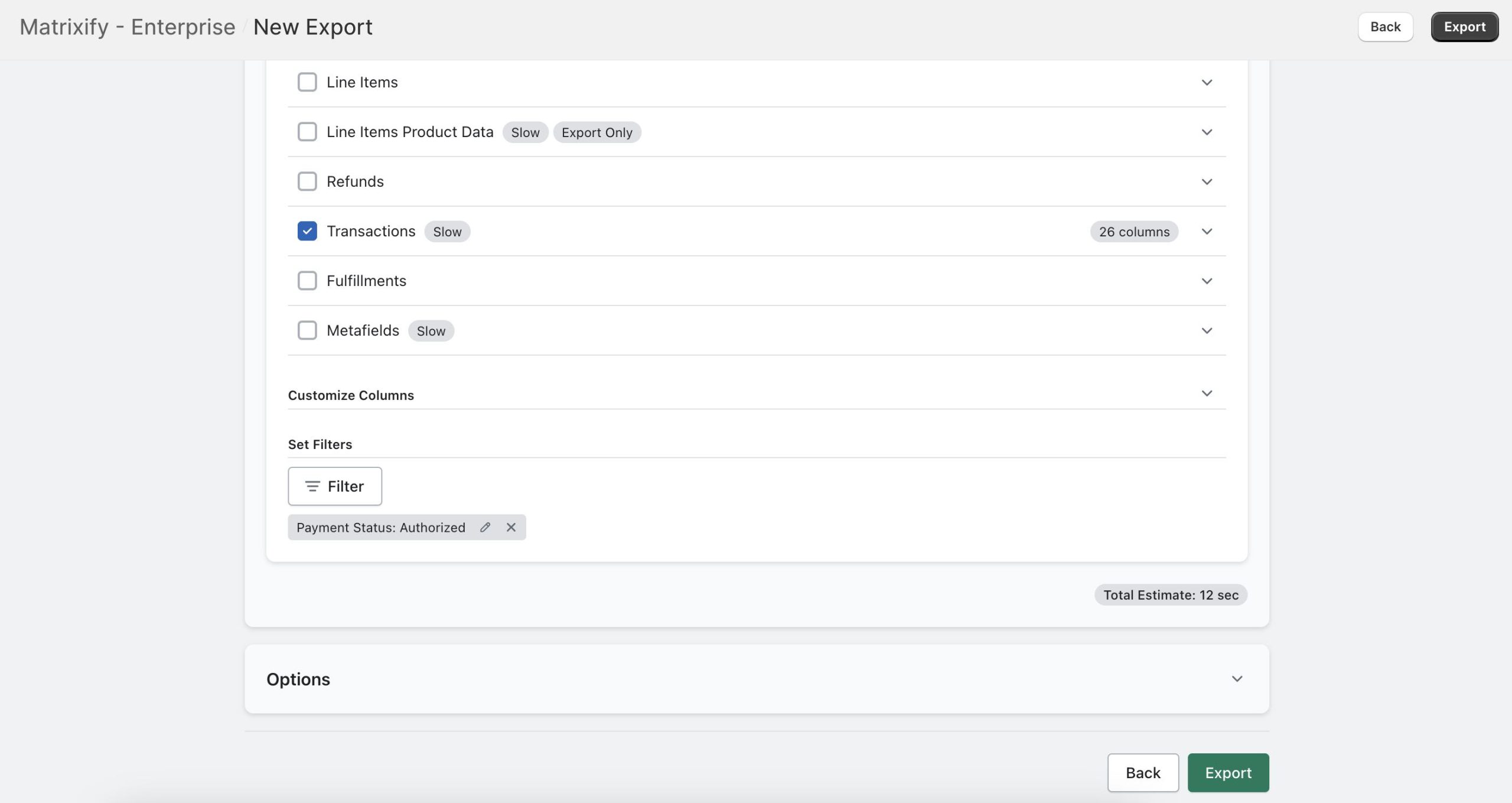
Task: Remove the Payment Status: Authorized filter
Action: (x=511, y=527)
